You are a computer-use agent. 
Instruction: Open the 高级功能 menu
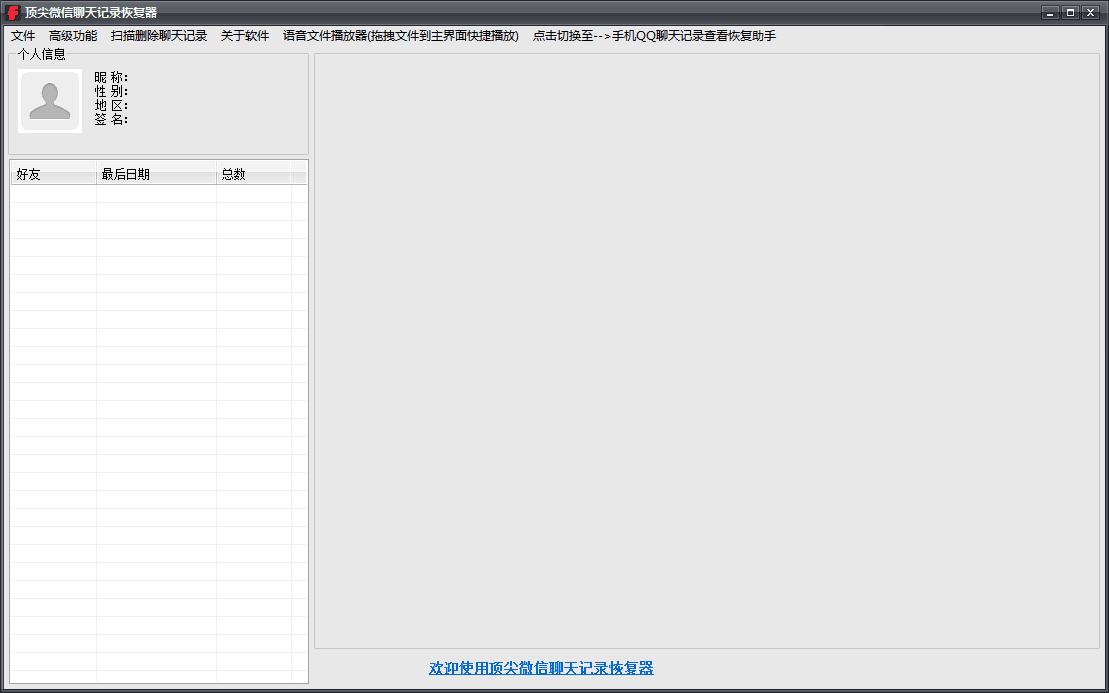(73, 36)
